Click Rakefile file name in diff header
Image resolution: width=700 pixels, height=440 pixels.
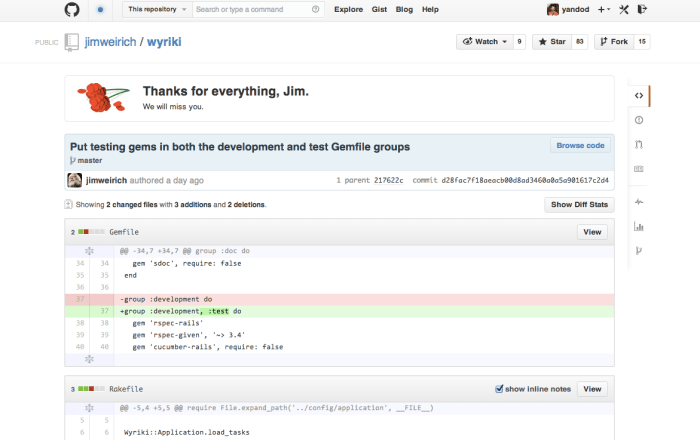click(126, 389)
